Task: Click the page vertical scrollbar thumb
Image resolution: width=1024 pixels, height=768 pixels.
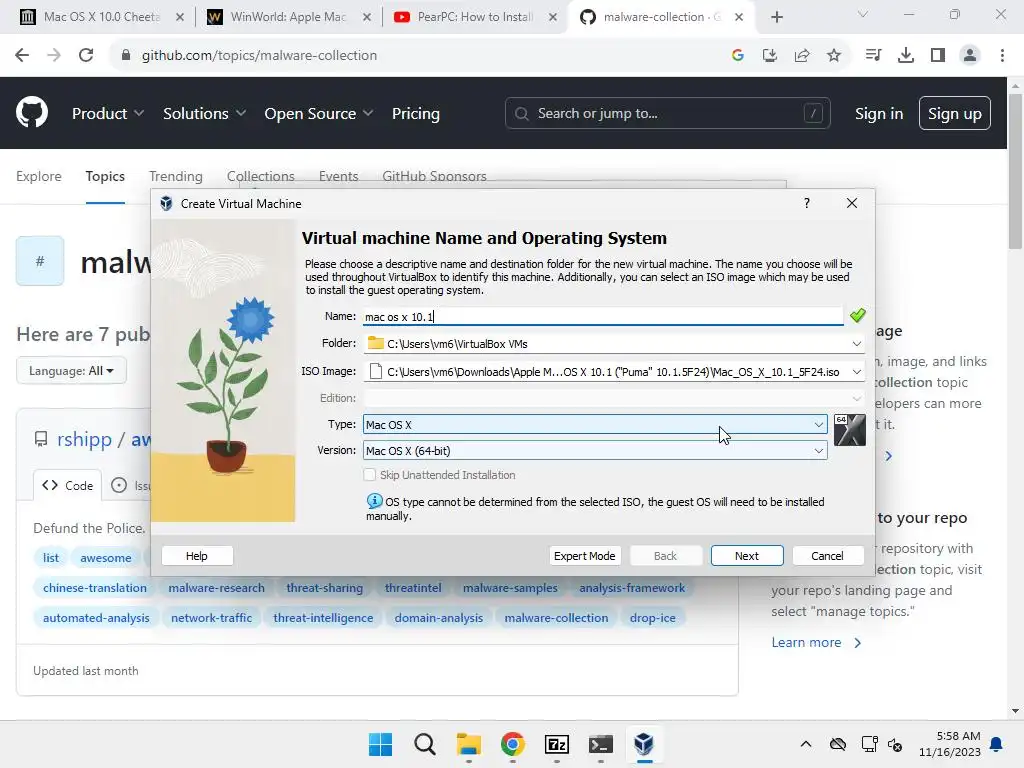Action: pyautogui.click(x=1015, y=171)
